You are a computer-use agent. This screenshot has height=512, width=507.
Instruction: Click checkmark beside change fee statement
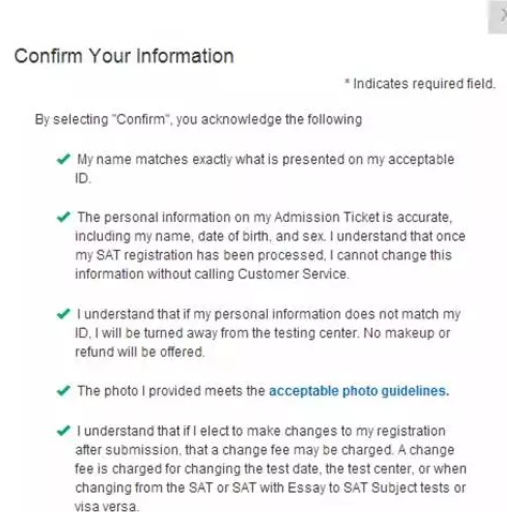point(63,431)
